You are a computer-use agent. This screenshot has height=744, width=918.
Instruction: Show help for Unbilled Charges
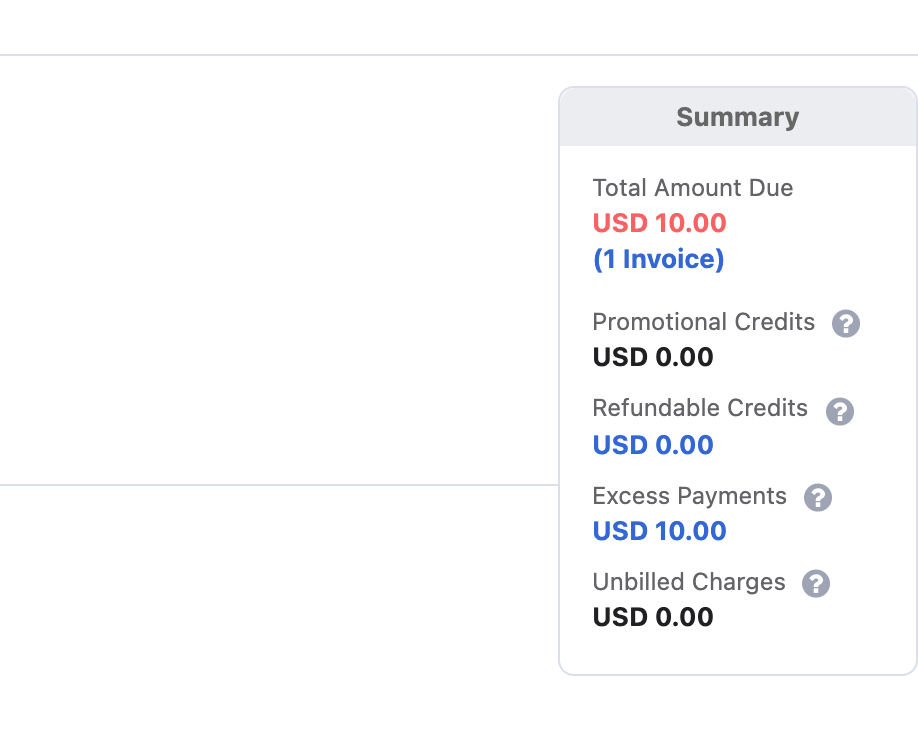(816, 584)
